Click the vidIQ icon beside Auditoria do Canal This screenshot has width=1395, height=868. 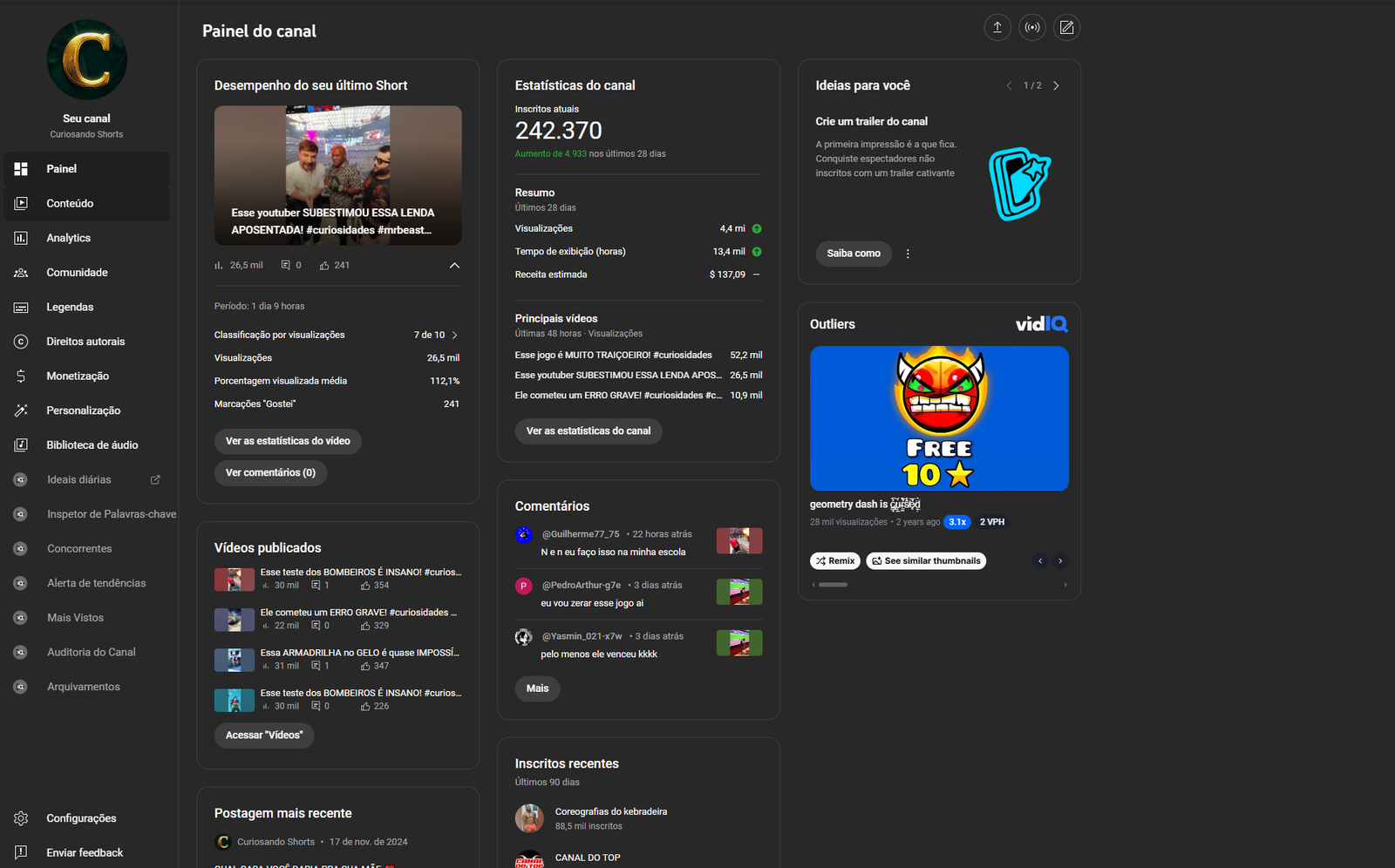coord(20,652)
